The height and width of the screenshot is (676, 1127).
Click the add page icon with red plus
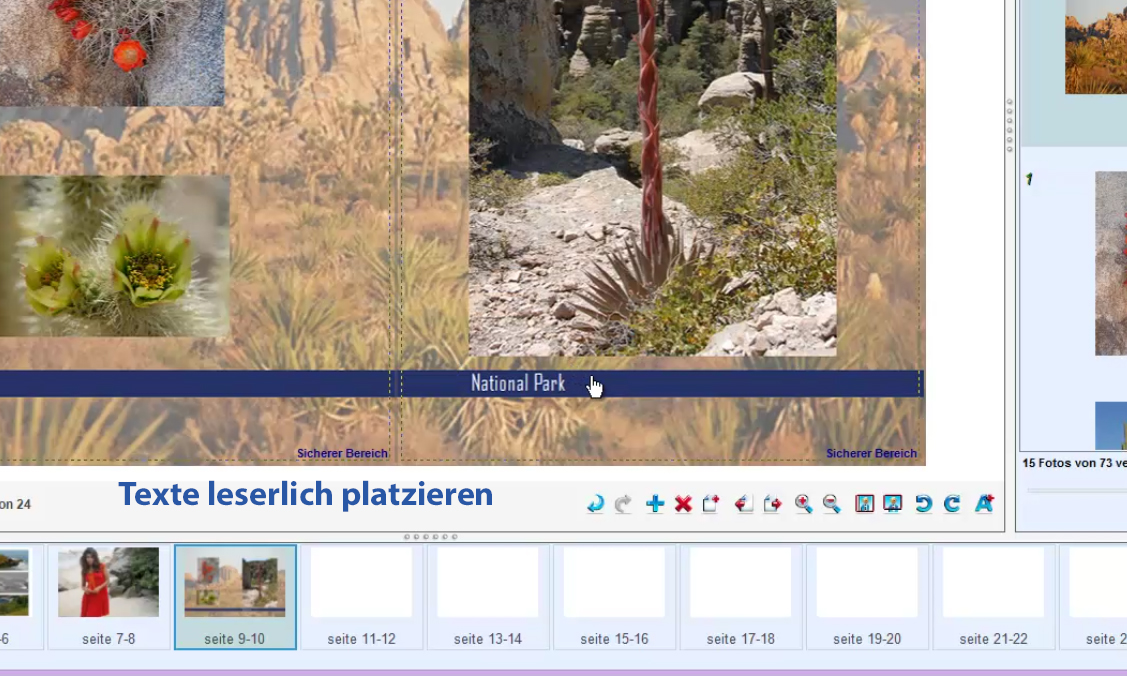(x=712, y=504)
